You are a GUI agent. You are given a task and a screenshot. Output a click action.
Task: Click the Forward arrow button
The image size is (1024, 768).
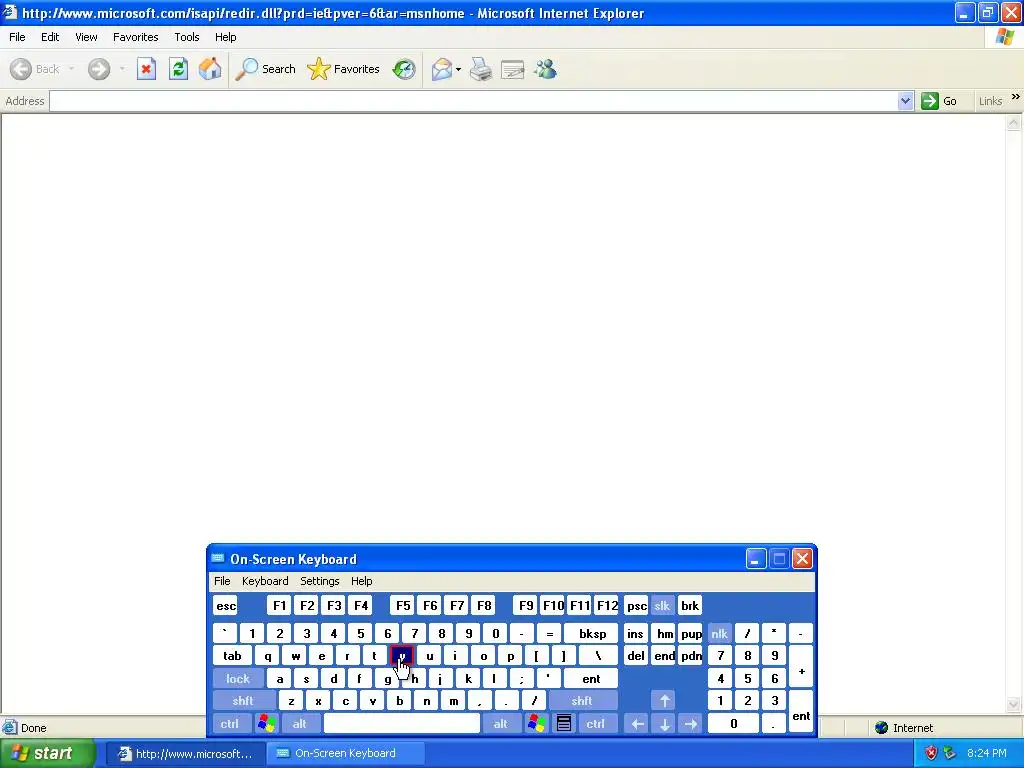coord(99,69)
